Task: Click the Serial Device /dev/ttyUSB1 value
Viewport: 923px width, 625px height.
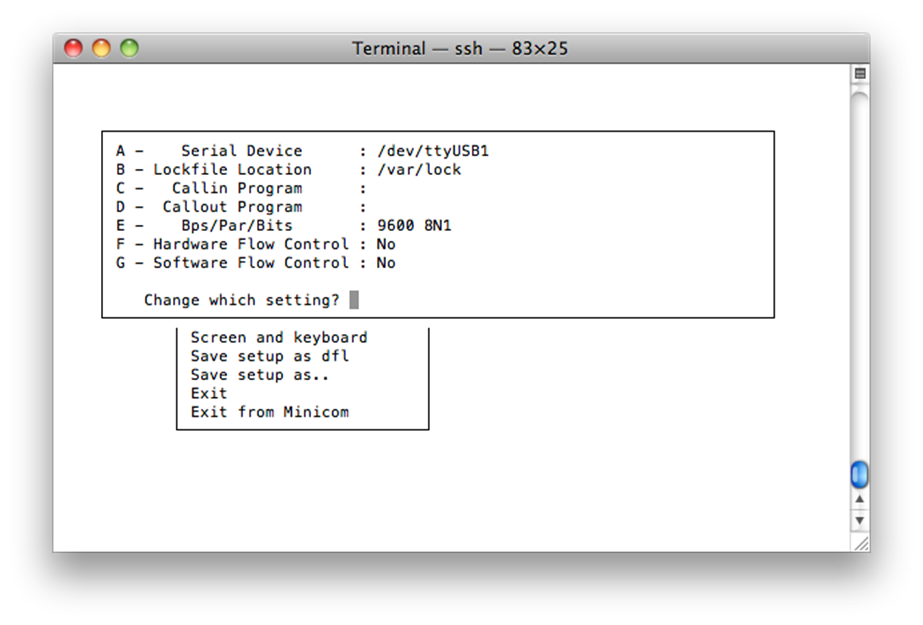Action: tap(433, 151)
